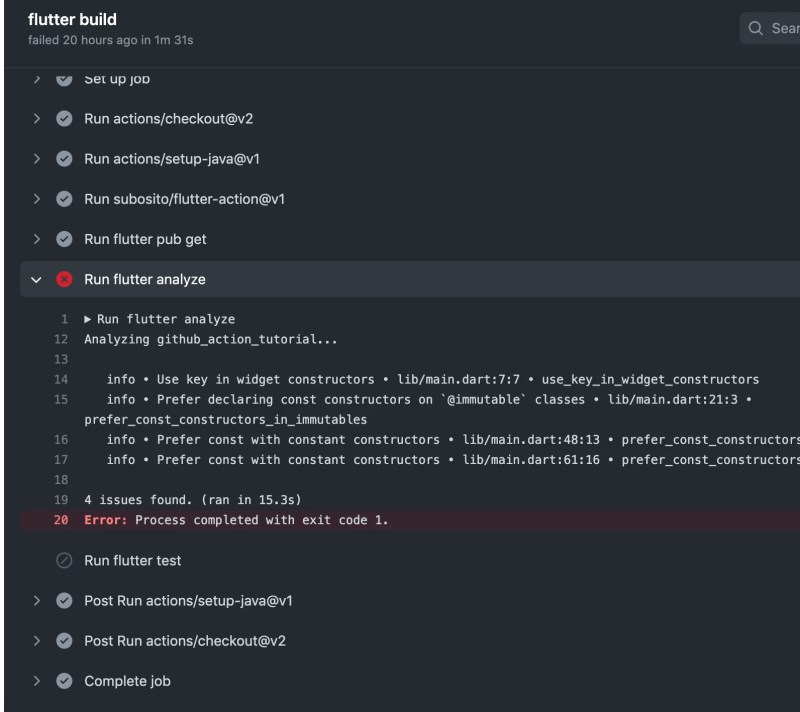Image resolution: width=800 pixels, height=712 pixels.
Task: Click the 'Run flutter pub get' step label
Action: [x=145, y=239]
